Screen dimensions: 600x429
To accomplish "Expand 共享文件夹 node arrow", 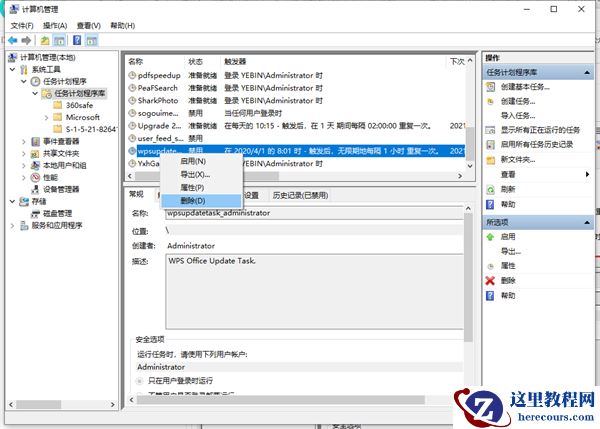I will click(x=24, y=153).
